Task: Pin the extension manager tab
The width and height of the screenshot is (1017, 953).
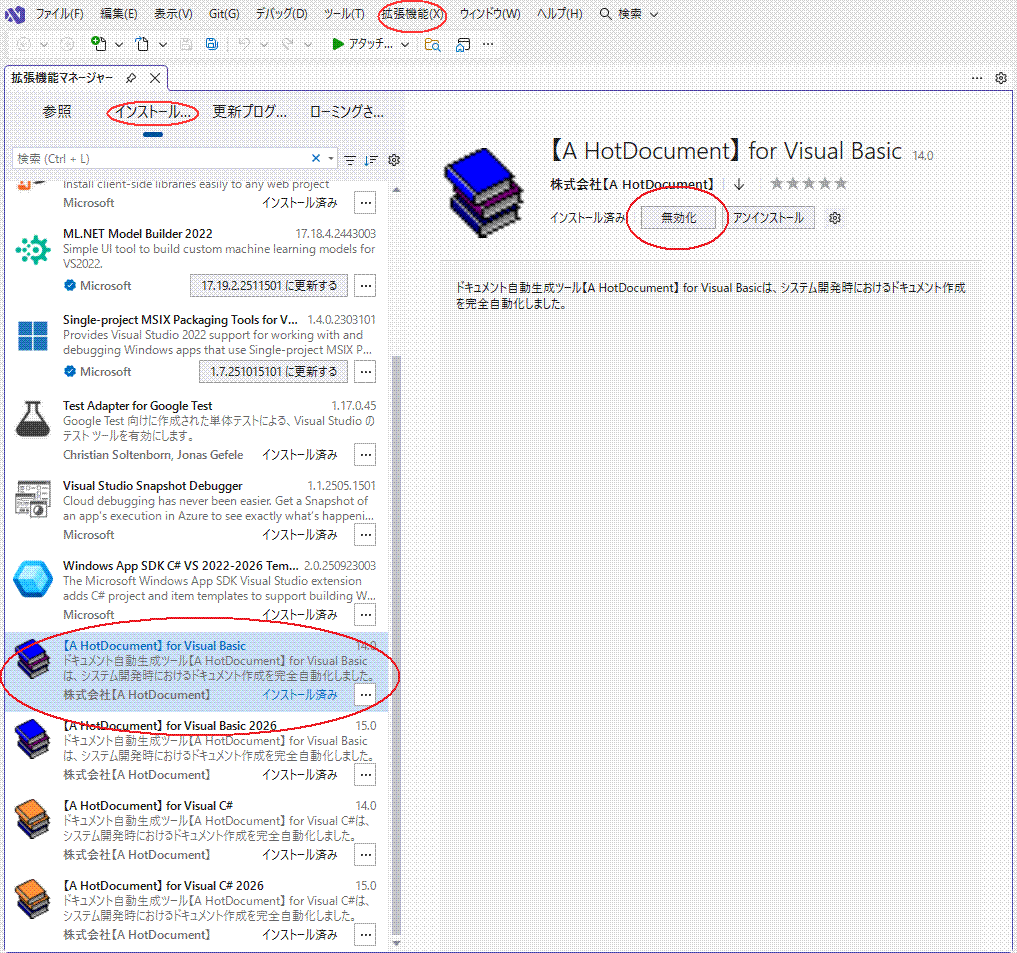Action: click(x=131, y=78)
